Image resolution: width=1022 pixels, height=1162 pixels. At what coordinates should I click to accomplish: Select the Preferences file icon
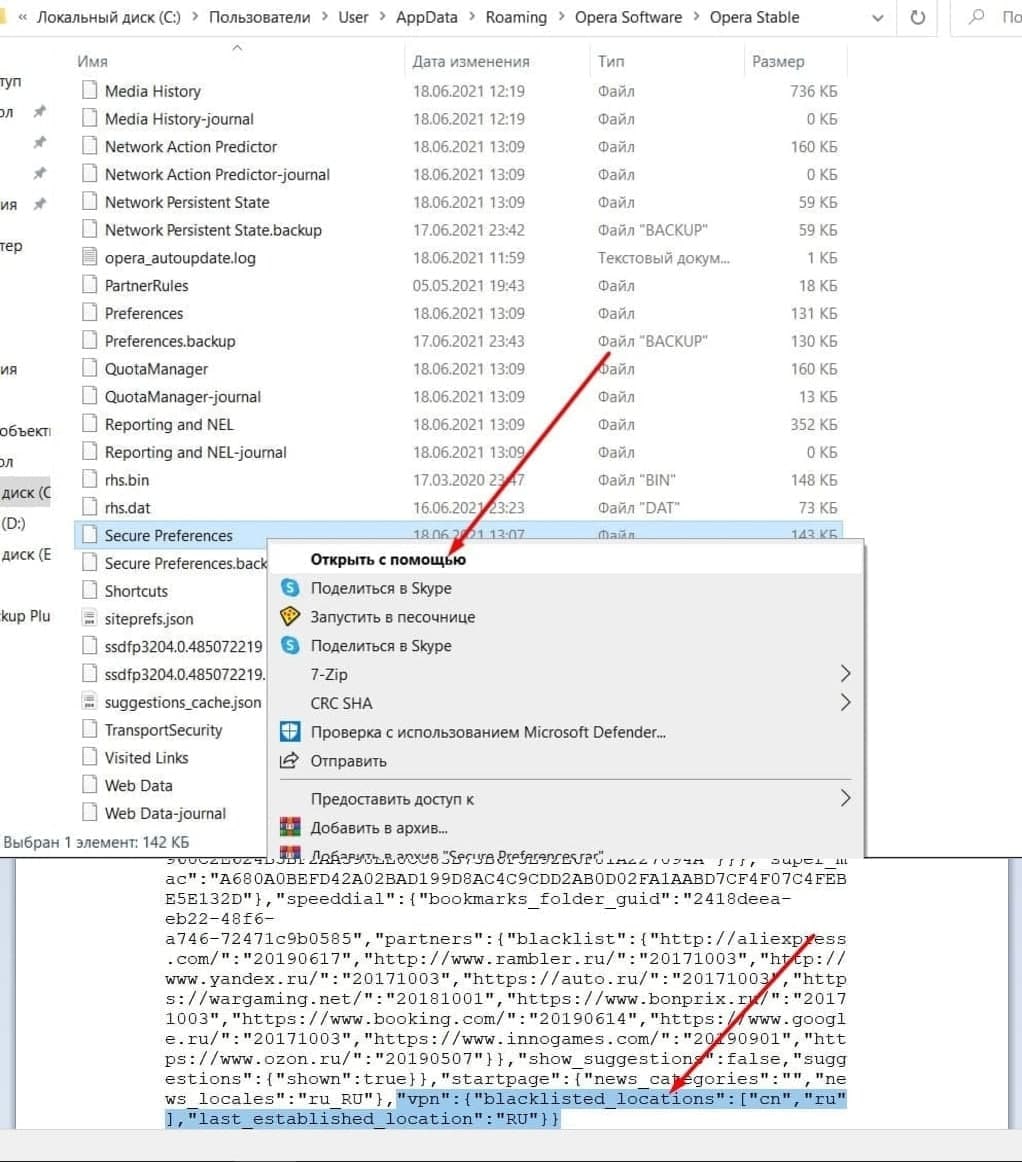click(90, 313)
